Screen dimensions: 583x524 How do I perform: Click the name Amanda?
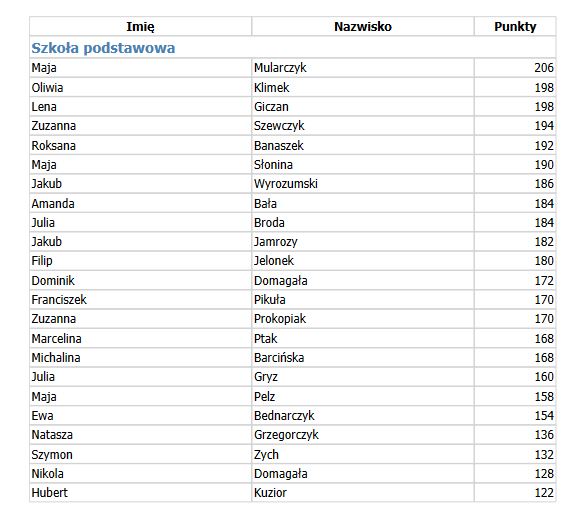pyautogui.click(x=53, y=203)
